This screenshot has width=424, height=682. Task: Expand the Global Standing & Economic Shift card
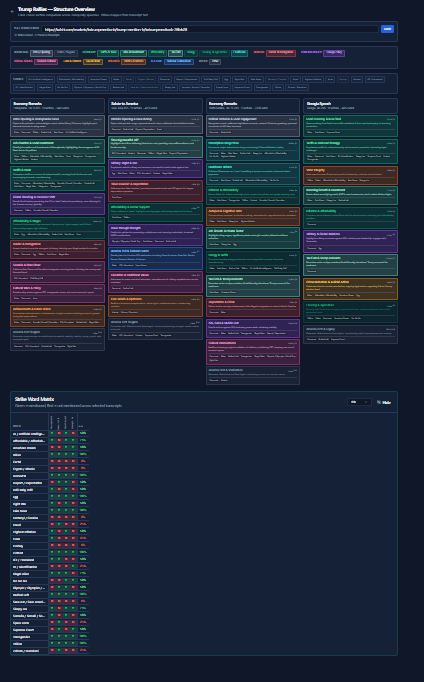[x=57, y=204]
